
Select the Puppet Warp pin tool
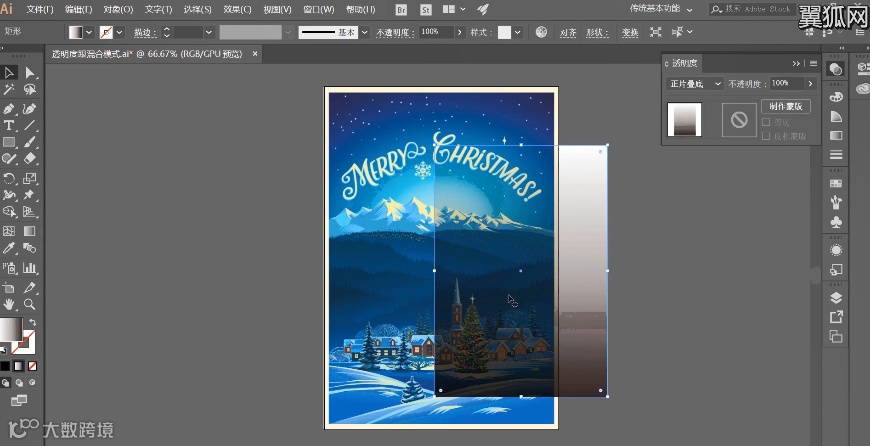point(30,195)
